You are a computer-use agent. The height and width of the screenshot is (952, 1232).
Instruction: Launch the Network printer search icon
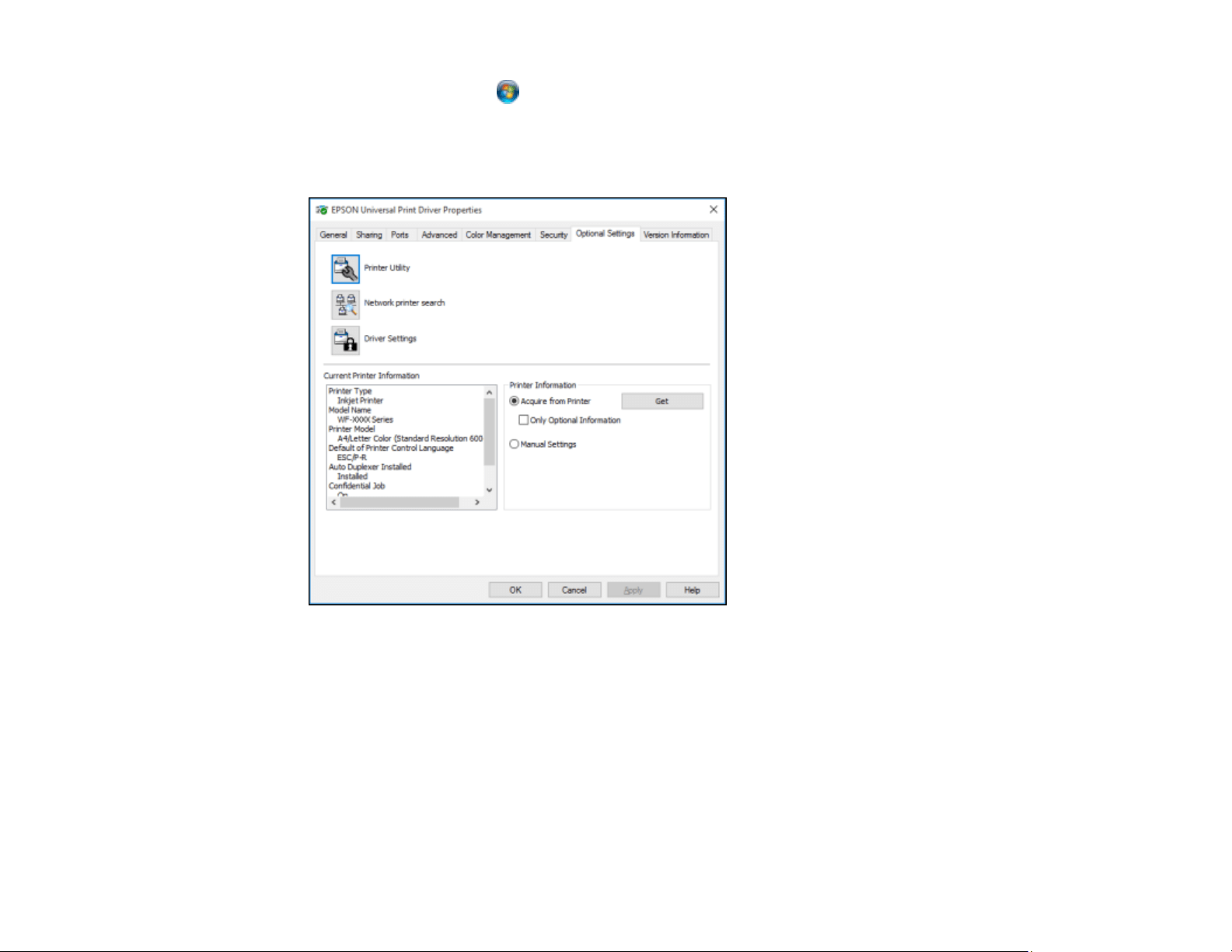click(345, 305)
